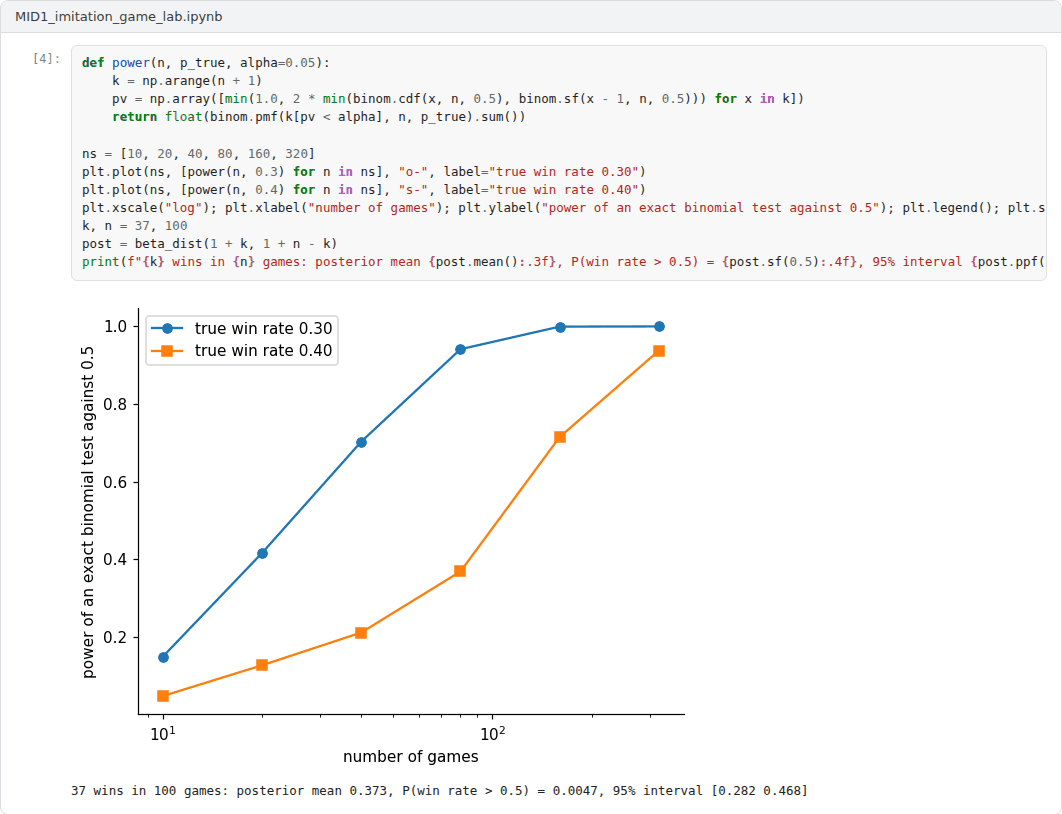Viewport: 1062px width, 814px height.
Task: Click the y-axis tick label 0.6
Action: [115, 482]
